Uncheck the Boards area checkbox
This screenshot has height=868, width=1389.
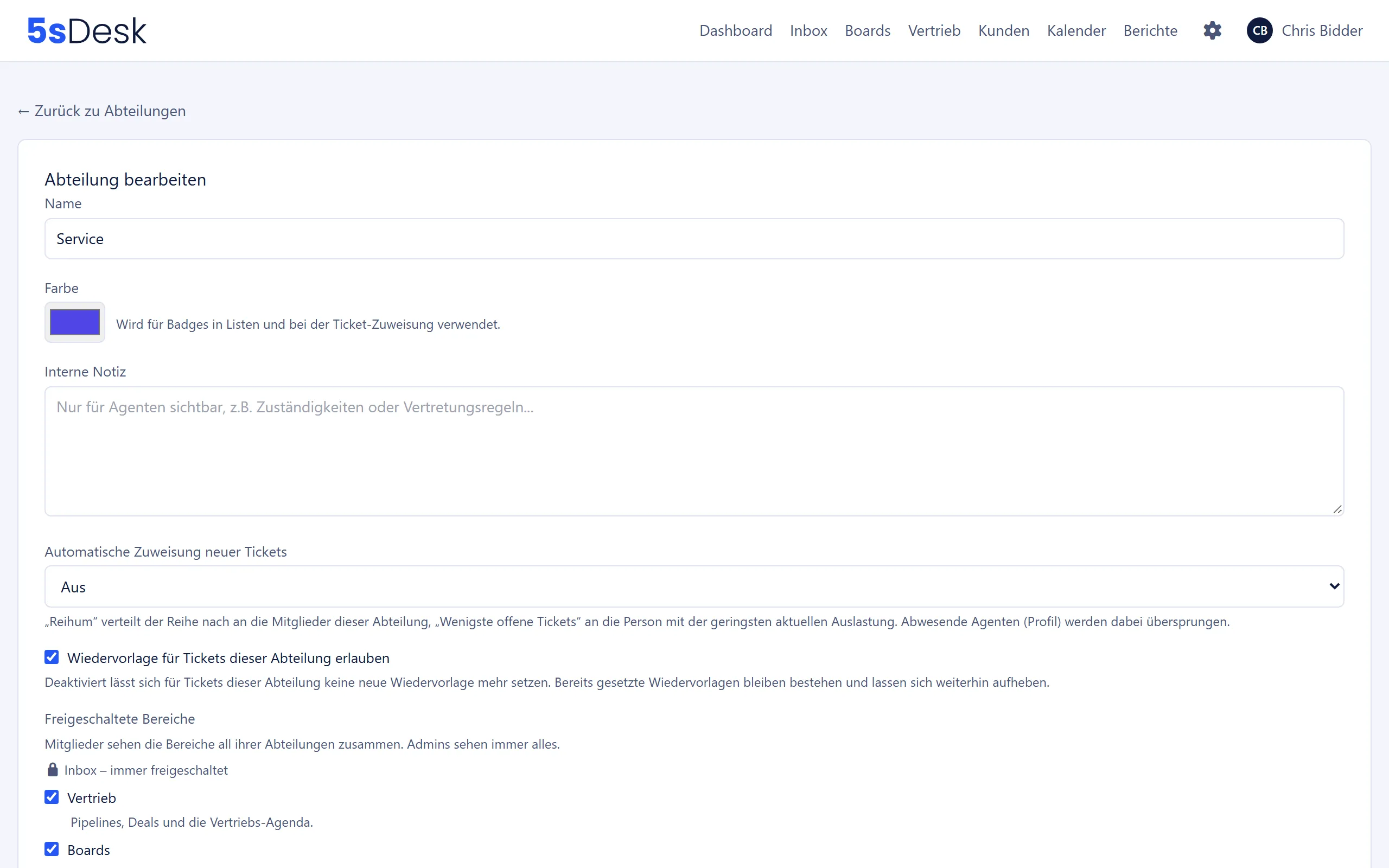(x=52, y=849)
